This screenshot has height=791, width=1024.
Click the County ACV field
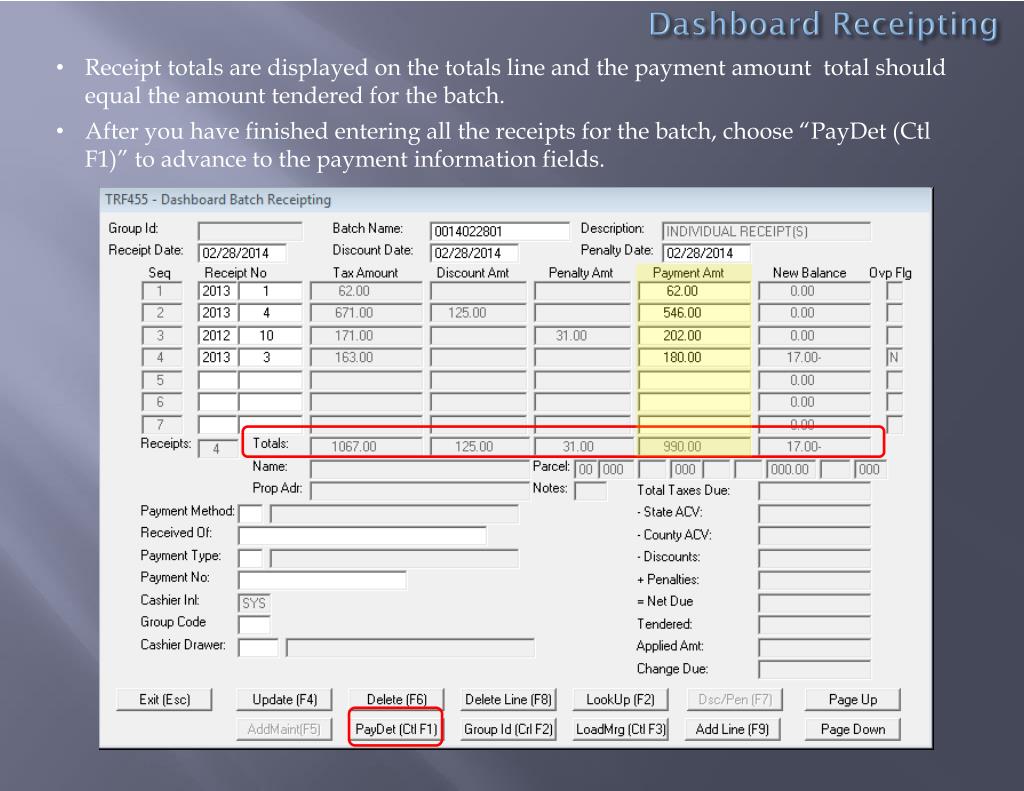(814, 536)
